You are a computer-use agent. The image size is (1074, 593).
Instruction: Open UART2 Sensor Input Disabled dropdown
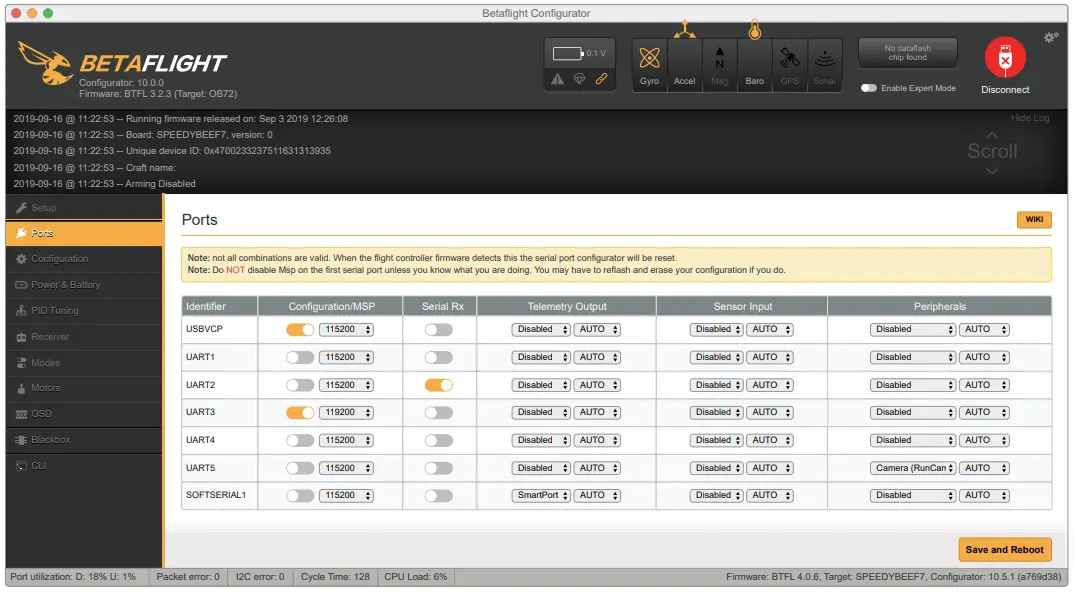[x=716, y=386]
